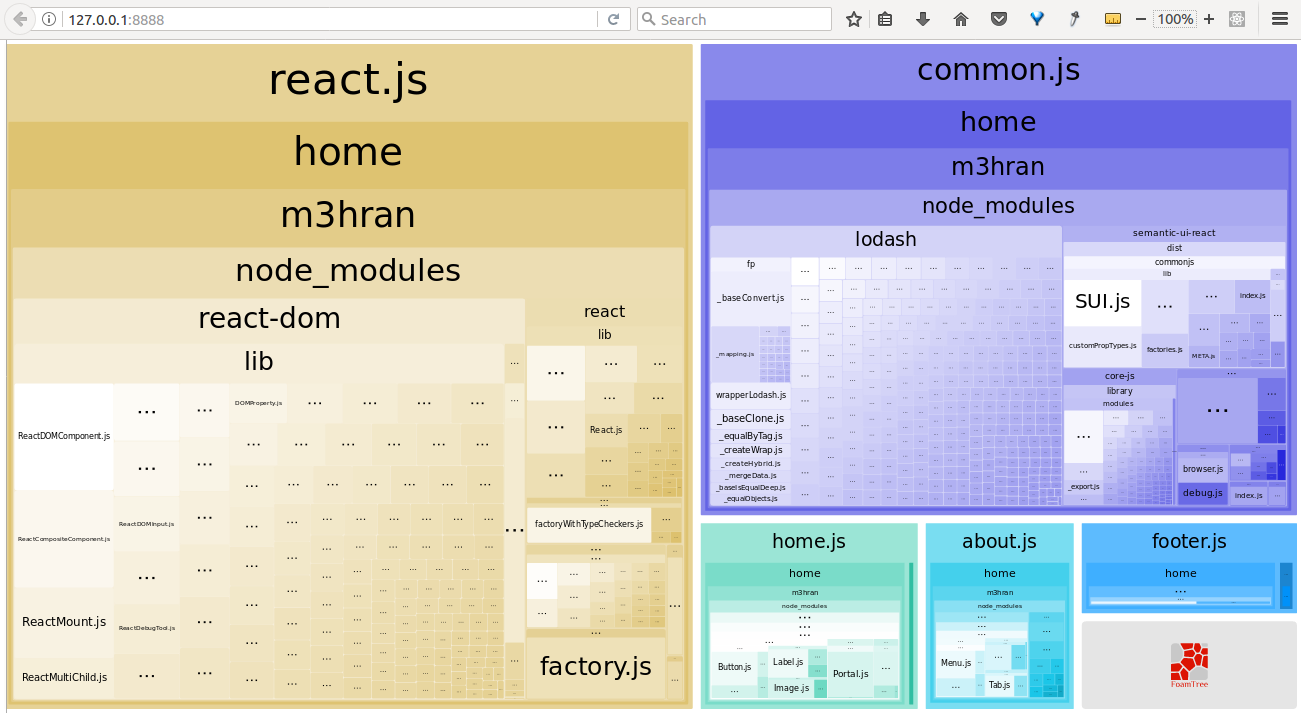
Task: Select the factories.js cell in semantic-ui-react
Action: click(x=1164, y=350)
